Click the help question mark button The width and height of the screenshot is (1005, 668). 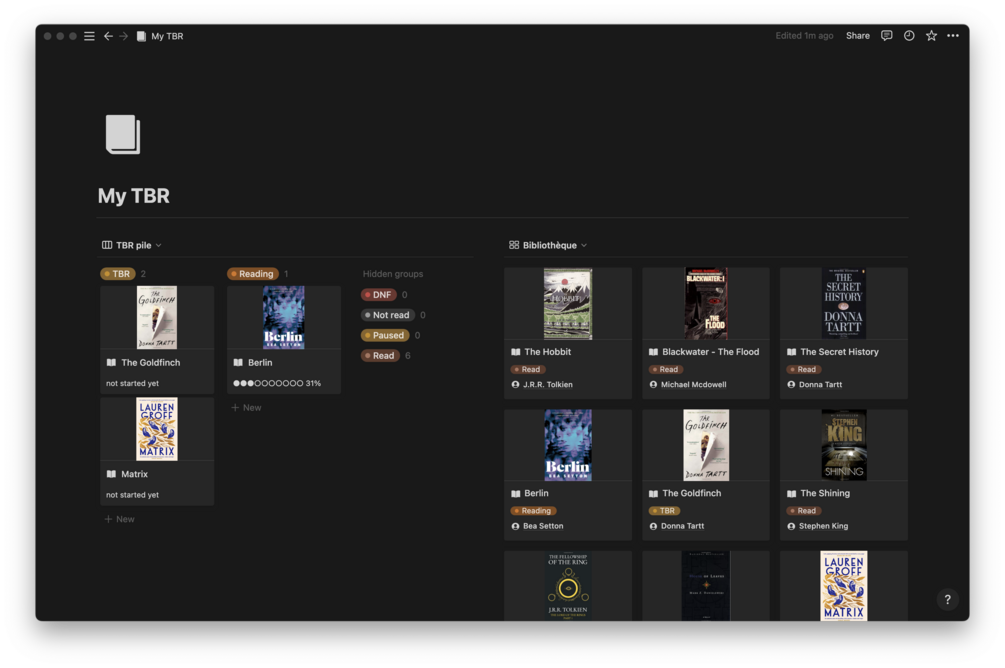click(947, 599)
